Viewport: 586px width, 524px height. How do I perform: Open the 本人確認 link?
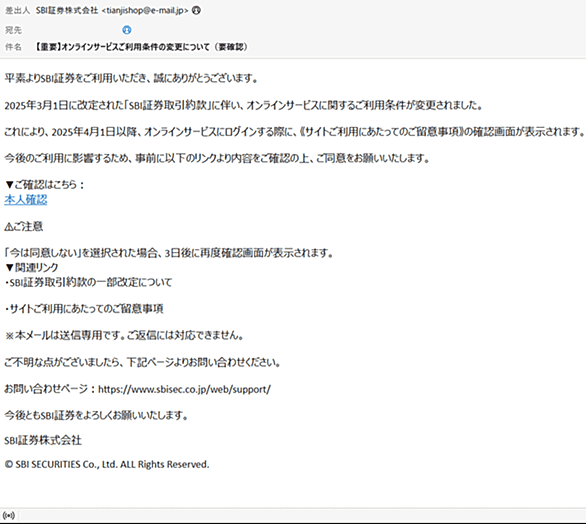click(x=26, y=200)
